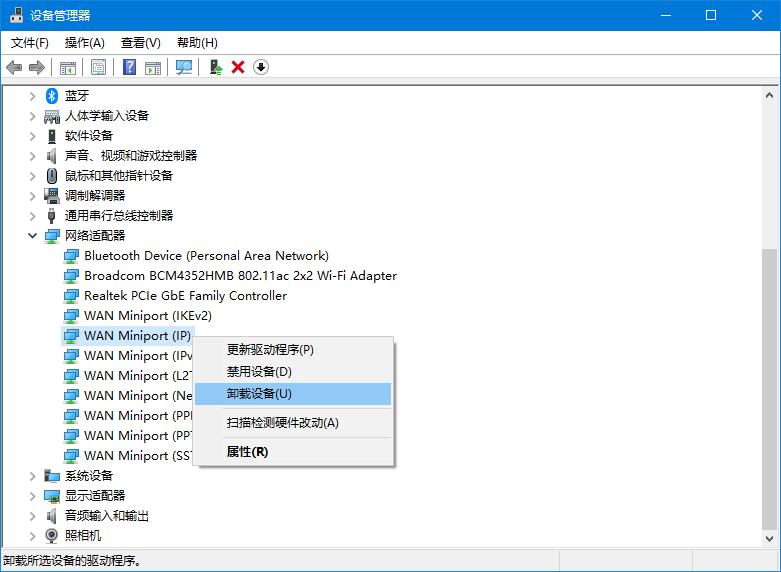Screen dimensions: 781x572
Task: Click the Back arrow toolbar icon
Action: pyautogui.click(x=14, y=67)
